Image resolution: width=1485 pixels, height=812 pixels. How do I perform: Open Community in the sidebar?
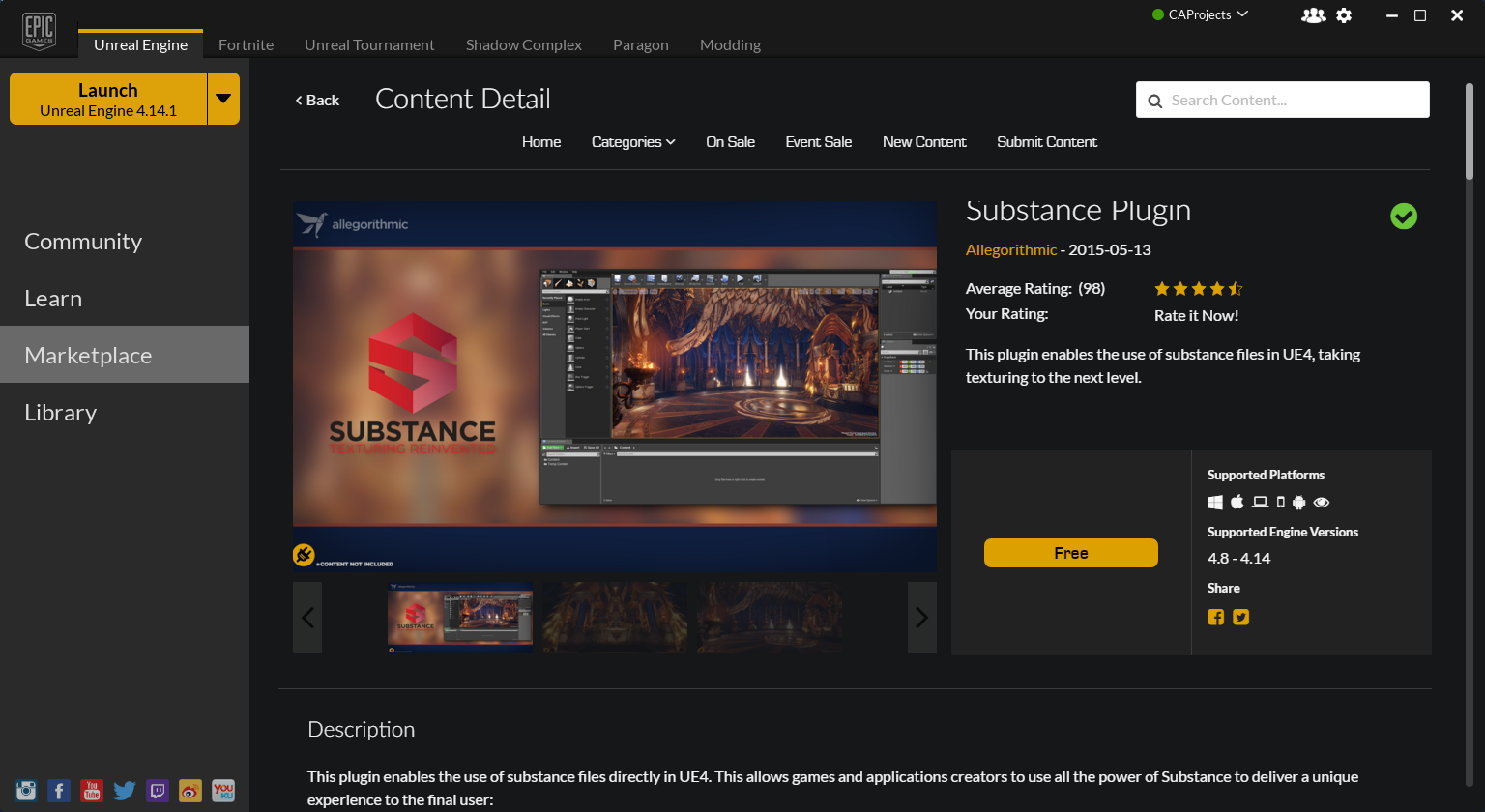(125, 241)
